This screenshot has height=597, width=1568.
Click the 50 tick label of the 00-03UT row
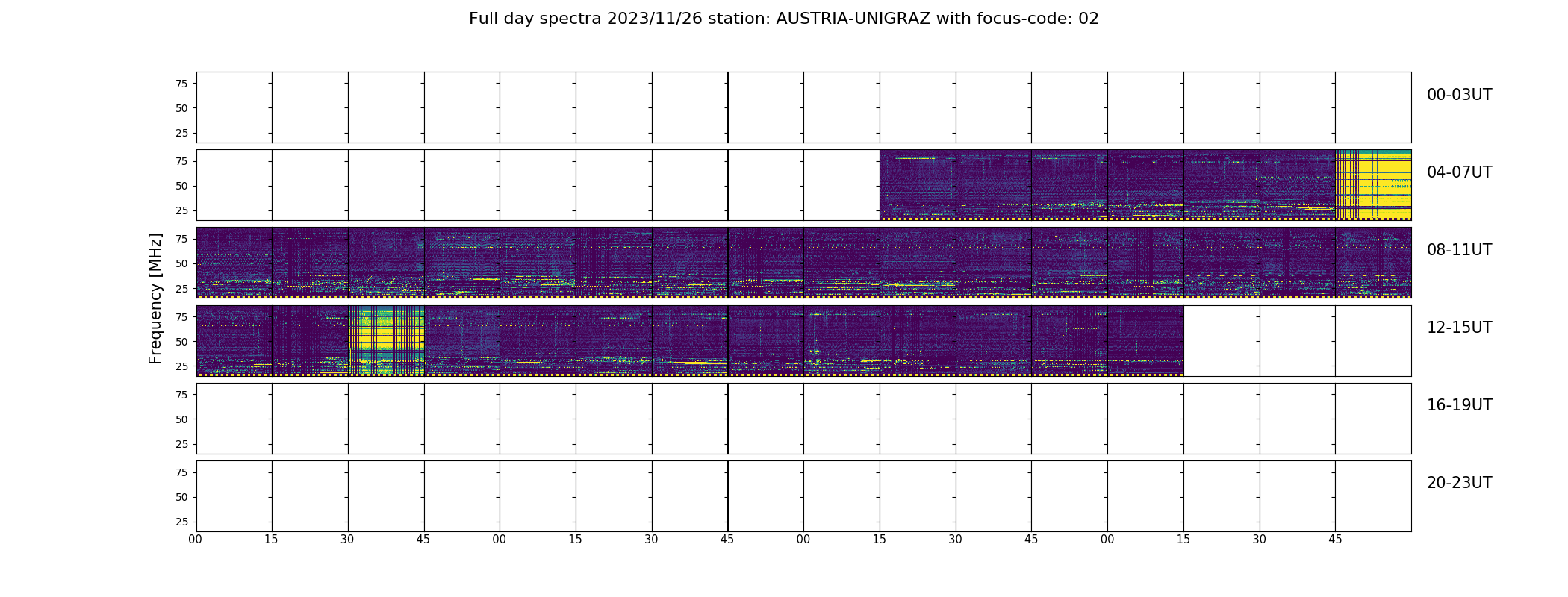coord(181,108)
